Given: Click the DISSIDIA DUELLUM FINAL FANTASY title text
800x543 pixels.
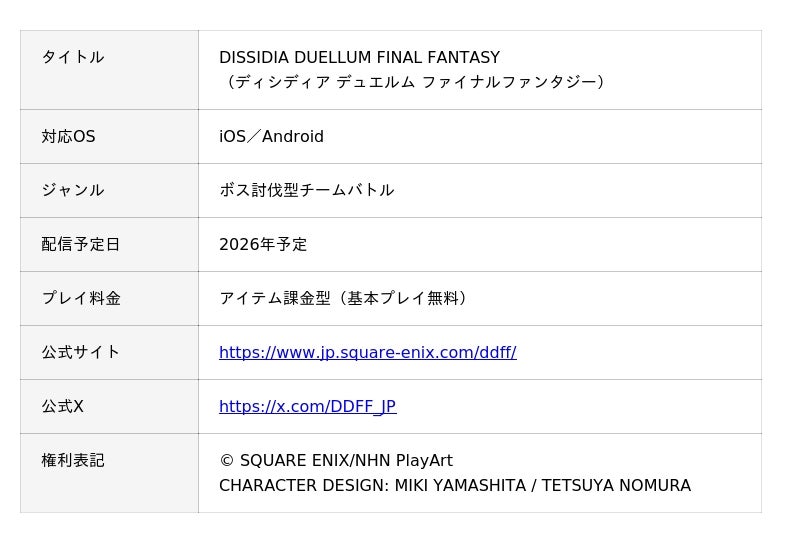Looking at the screenshot, I should (359, 58).
